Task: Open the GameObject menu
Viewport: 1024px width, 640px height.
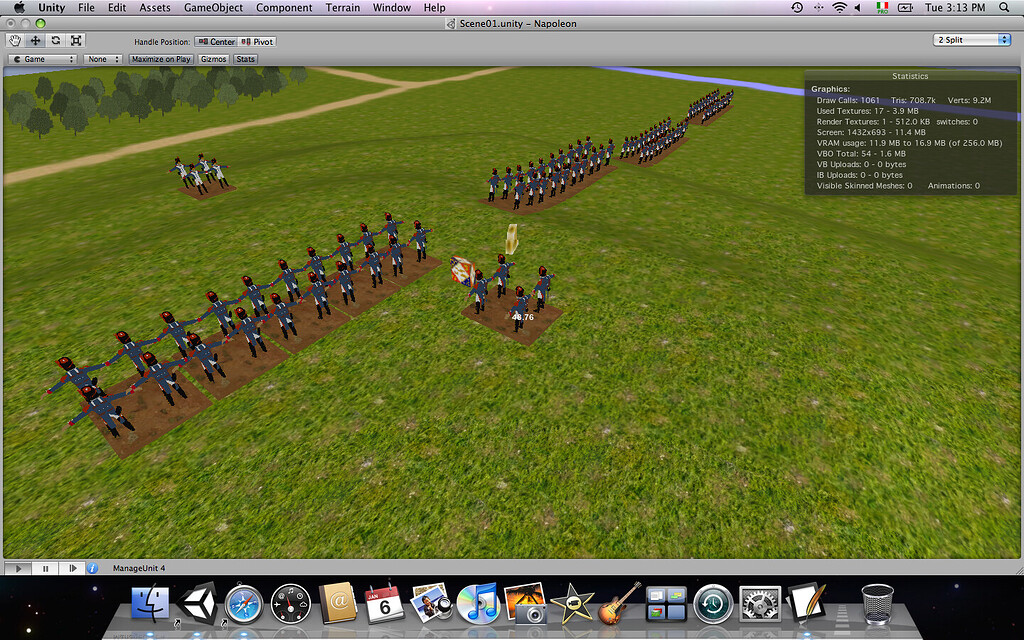Action: pos(212,7)
